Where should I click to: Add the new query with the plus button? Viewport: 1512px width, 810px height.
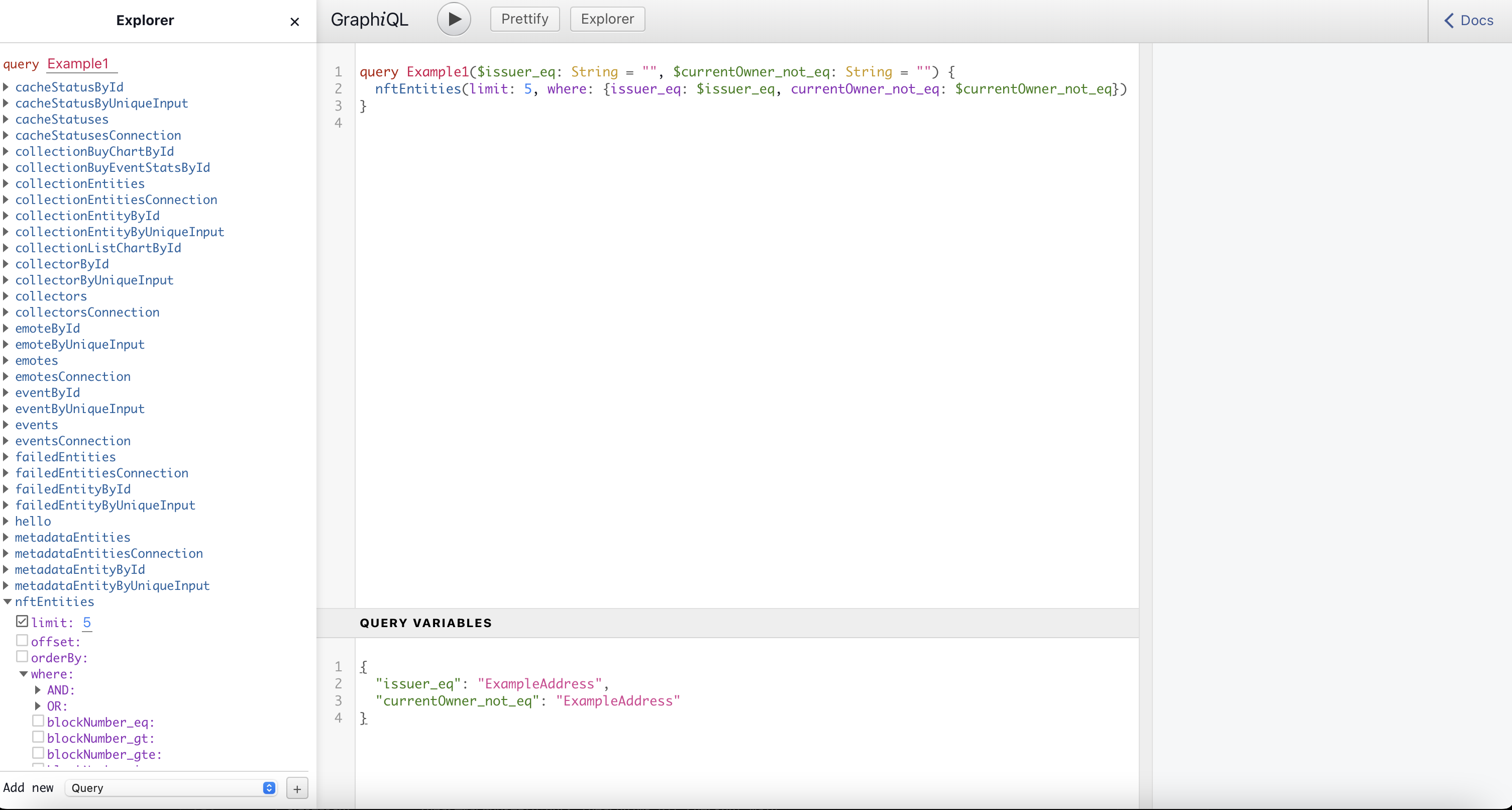tap(297, 789)
